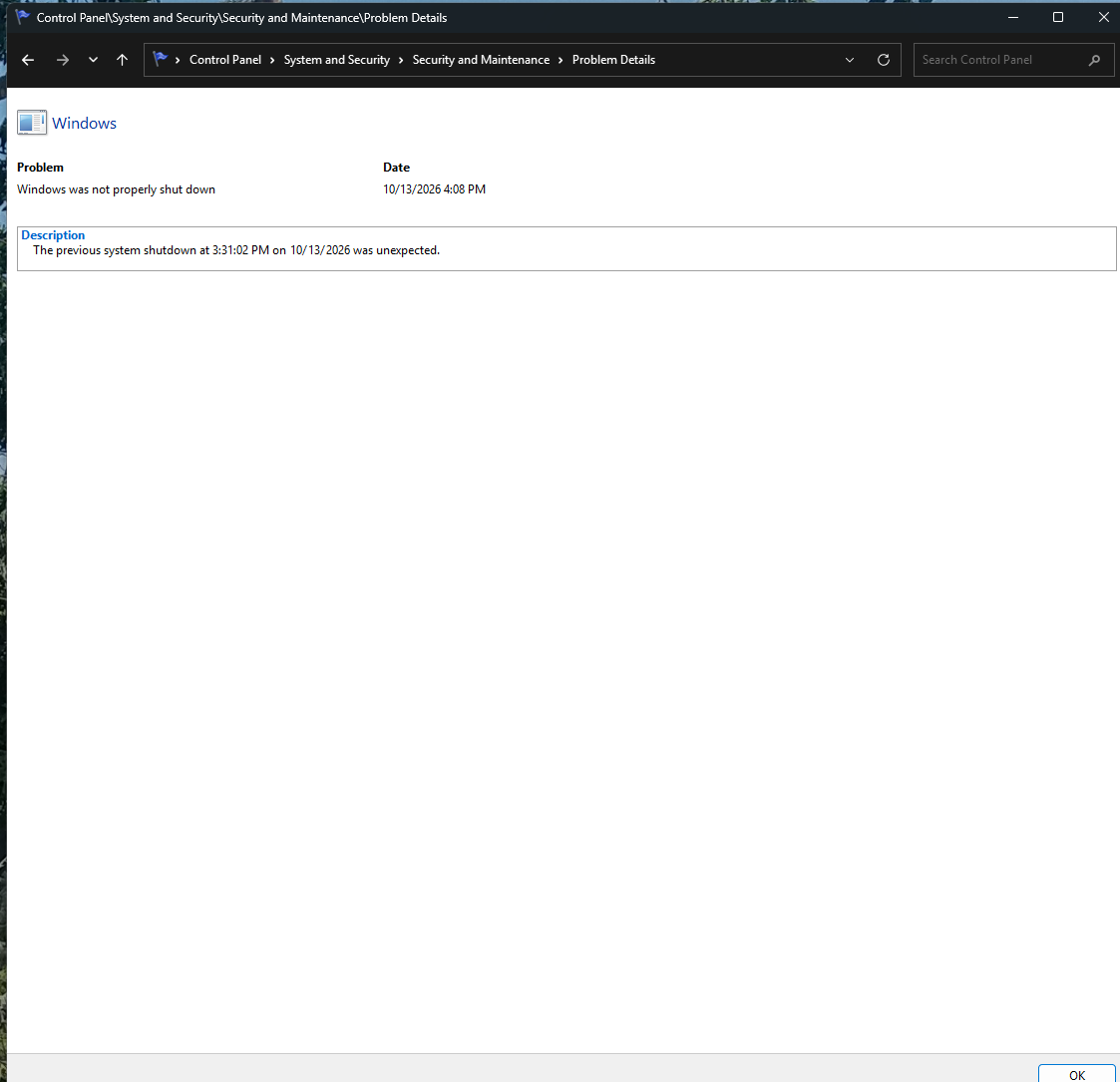This screenshot has height=1082, width=1120.
Task: Go up one level with up arrow
Action: (x=122, y=60)
